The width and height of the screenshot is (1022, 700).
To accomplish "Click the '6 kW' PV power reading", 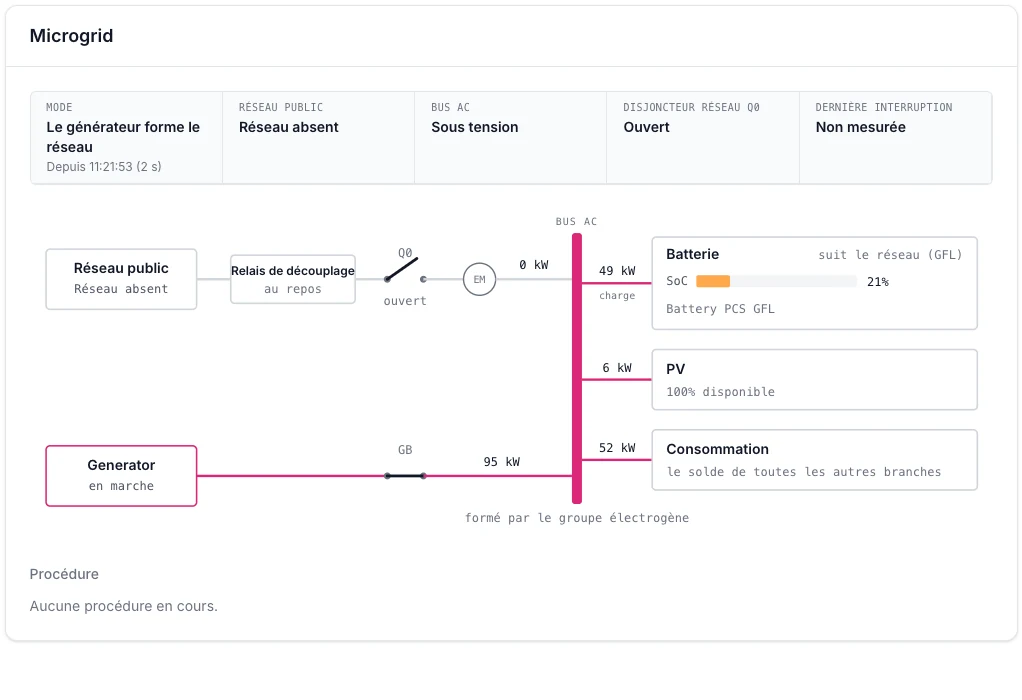I will 617,368.
